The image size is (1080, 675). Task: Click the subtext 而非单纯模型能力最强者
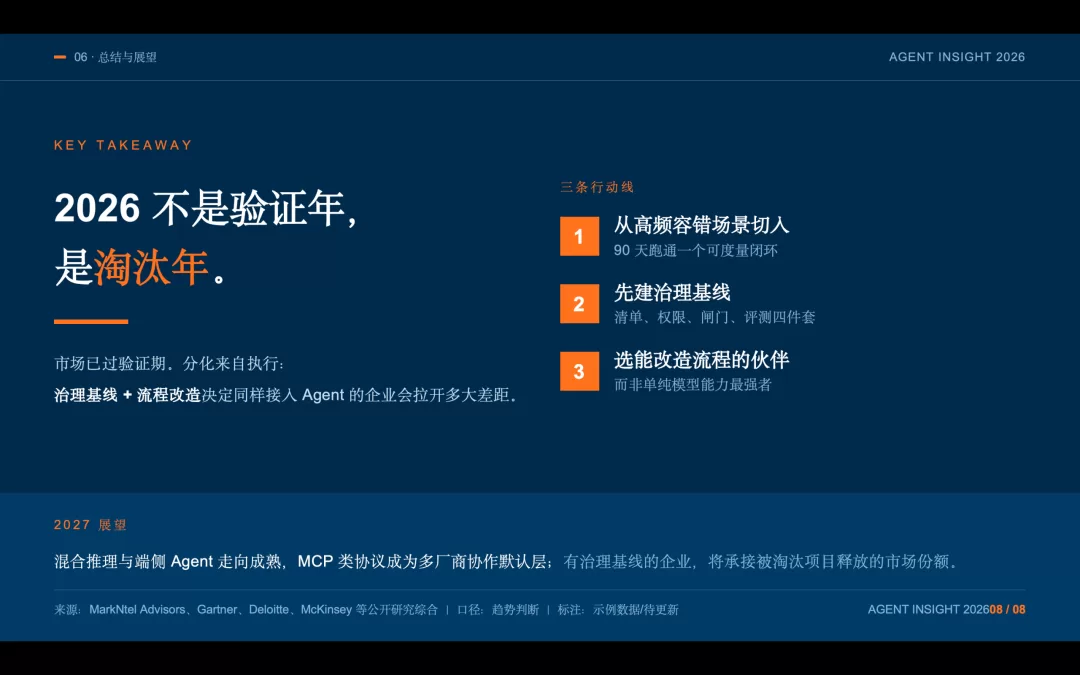point(692,384)
